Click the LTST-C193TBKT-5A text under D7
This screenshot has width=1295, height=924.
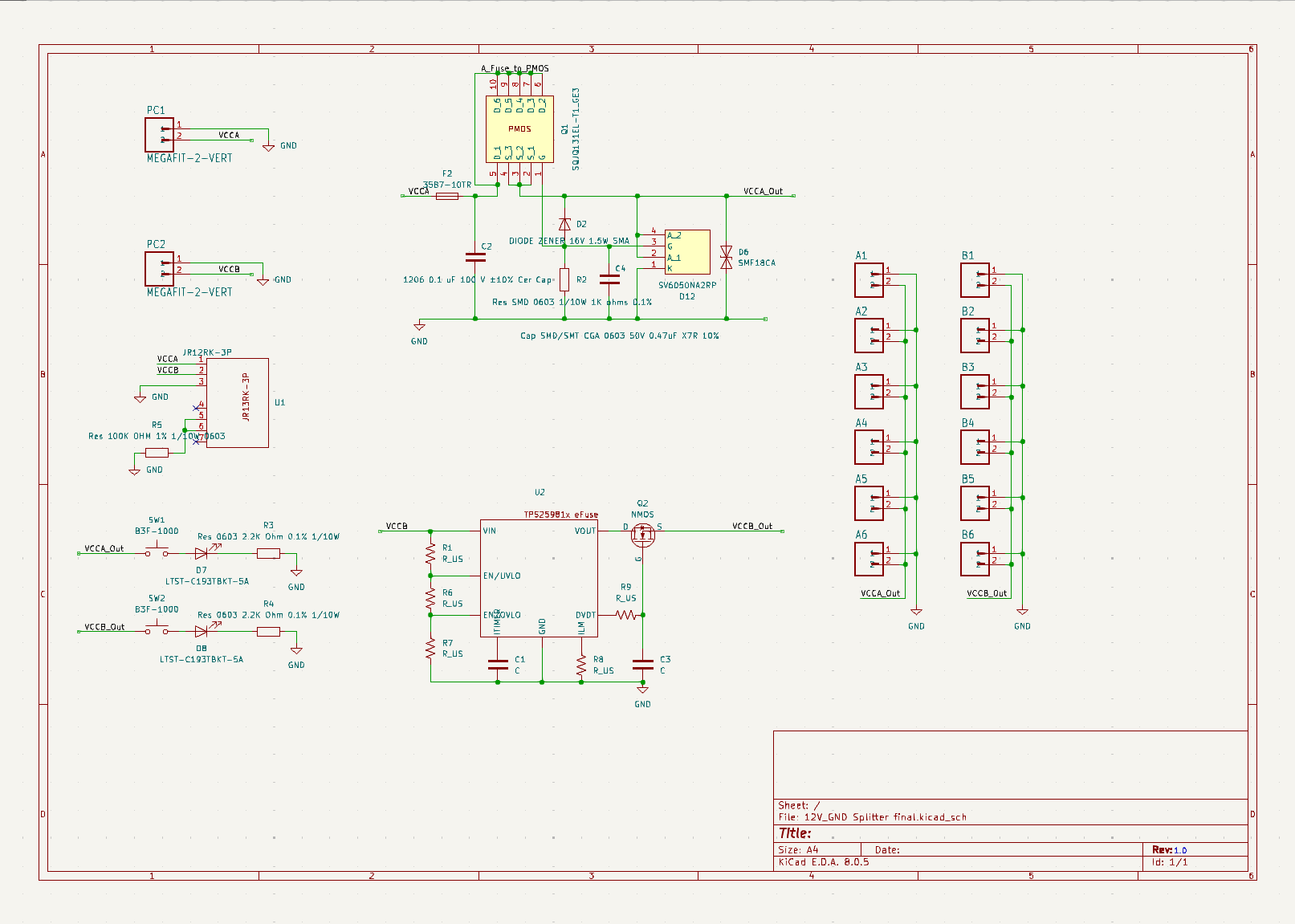pyautogui.click(x=207, y=581)
